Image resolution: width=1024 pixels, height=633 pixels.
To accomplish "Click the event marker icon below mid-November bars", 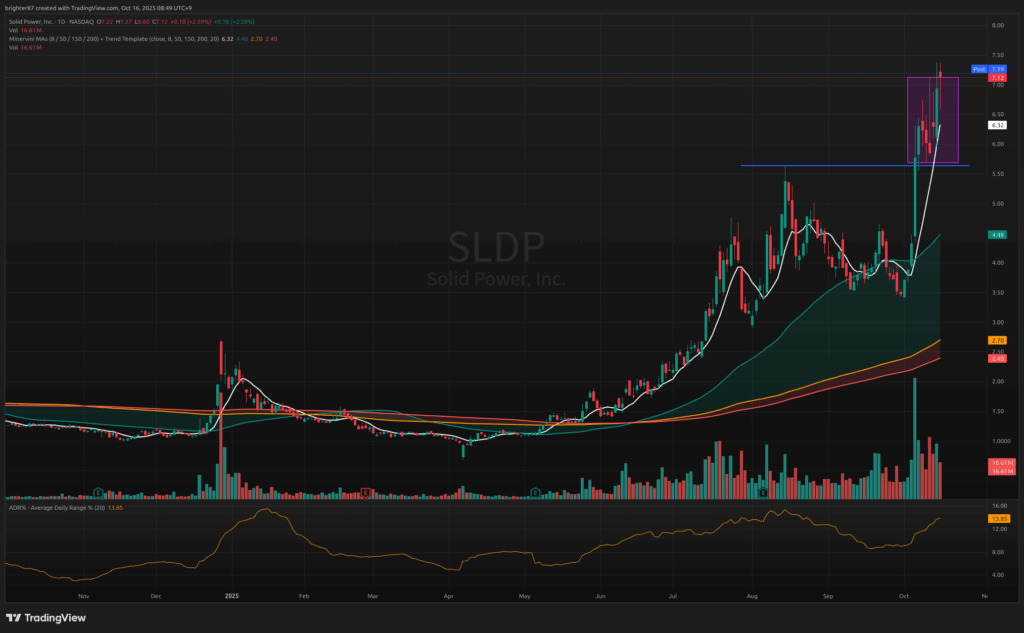I will [x=98, y=491].
